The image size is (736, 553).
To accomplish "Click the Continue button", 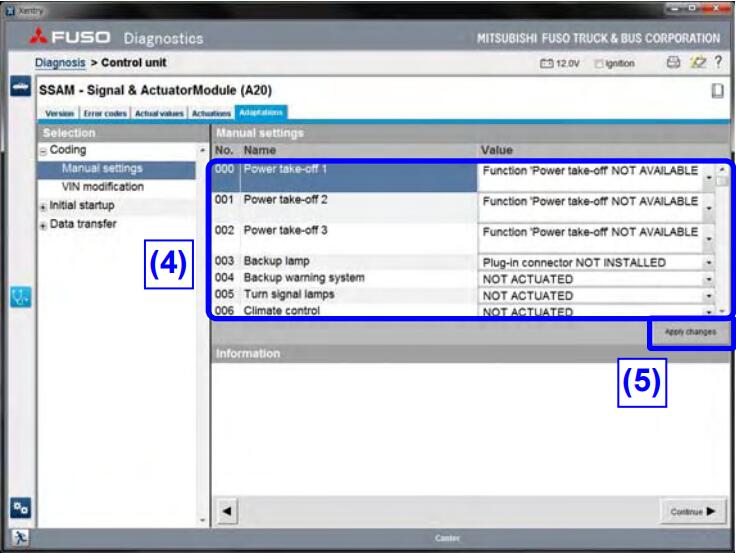I will pos(693,511).
